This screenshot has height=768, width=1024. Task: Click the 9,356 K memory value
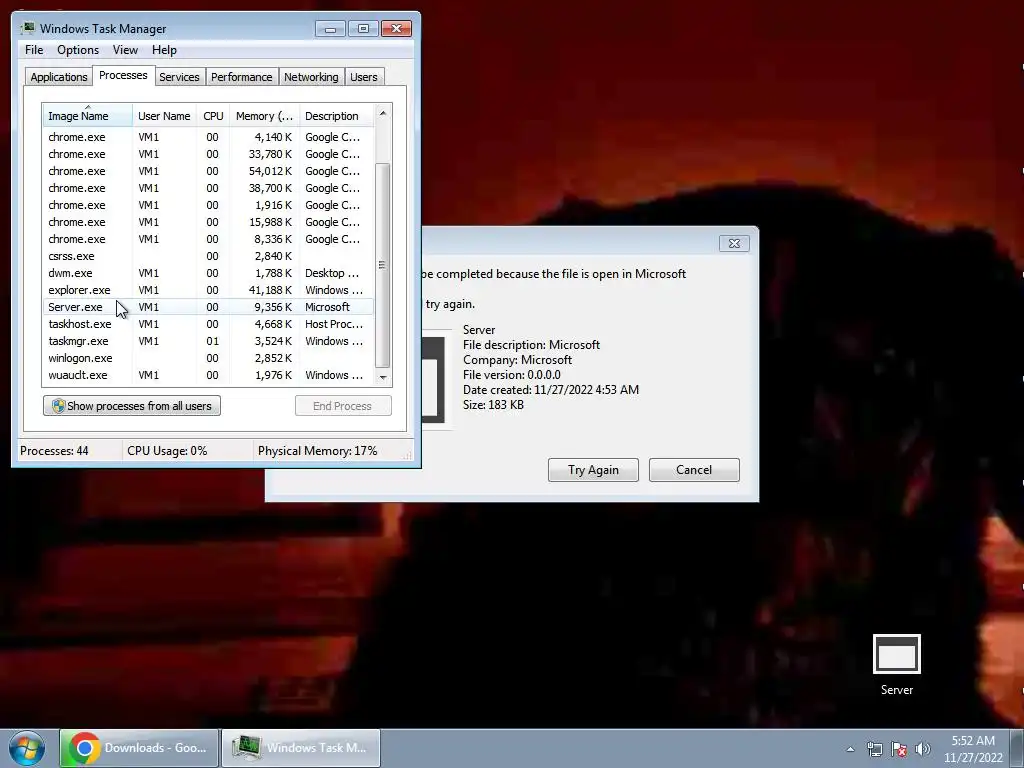tap(273, 307)
